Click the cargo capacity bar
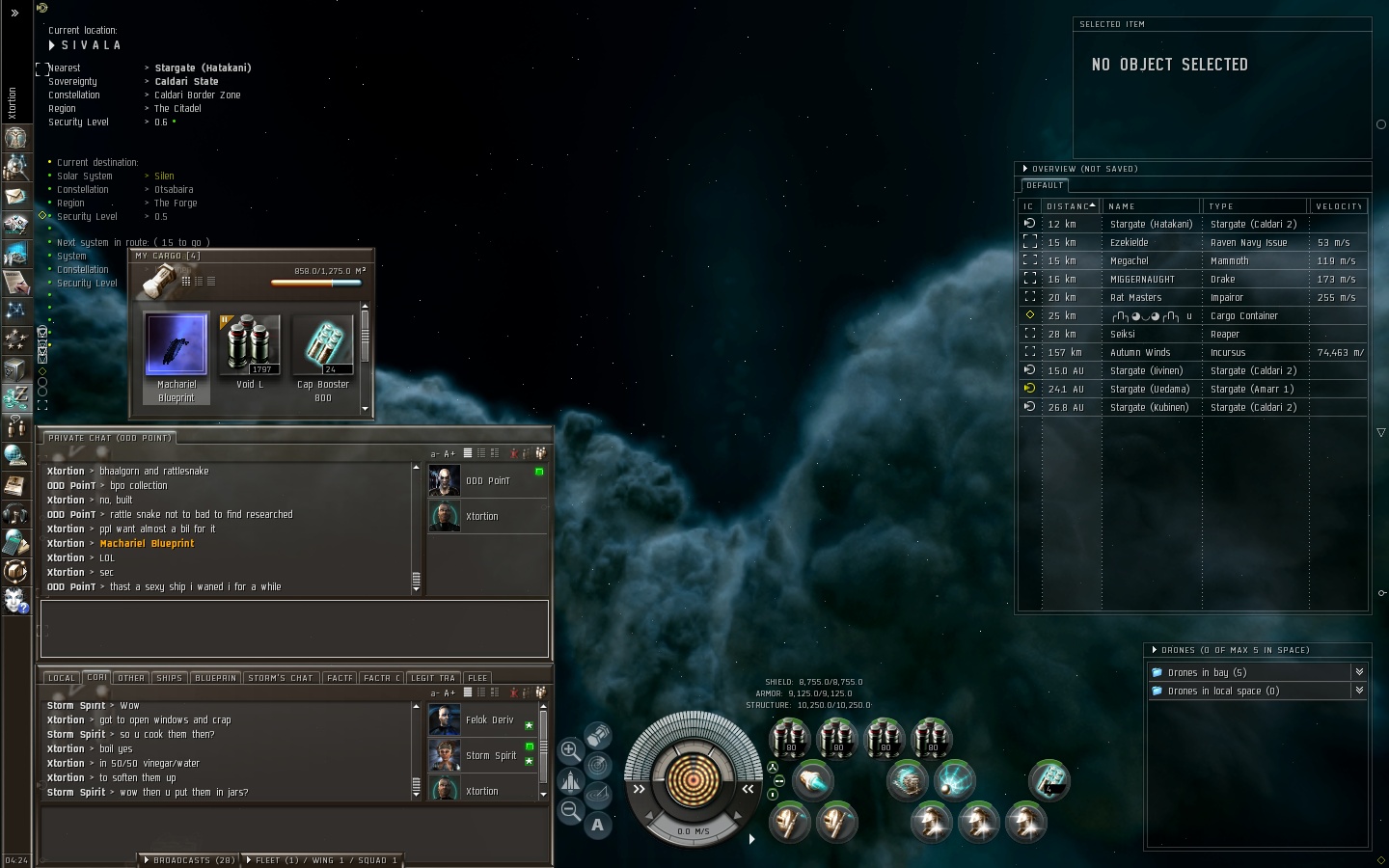The width and height of the screenshot is (1389, 868). pyautogui.click(x=318, y=284)
